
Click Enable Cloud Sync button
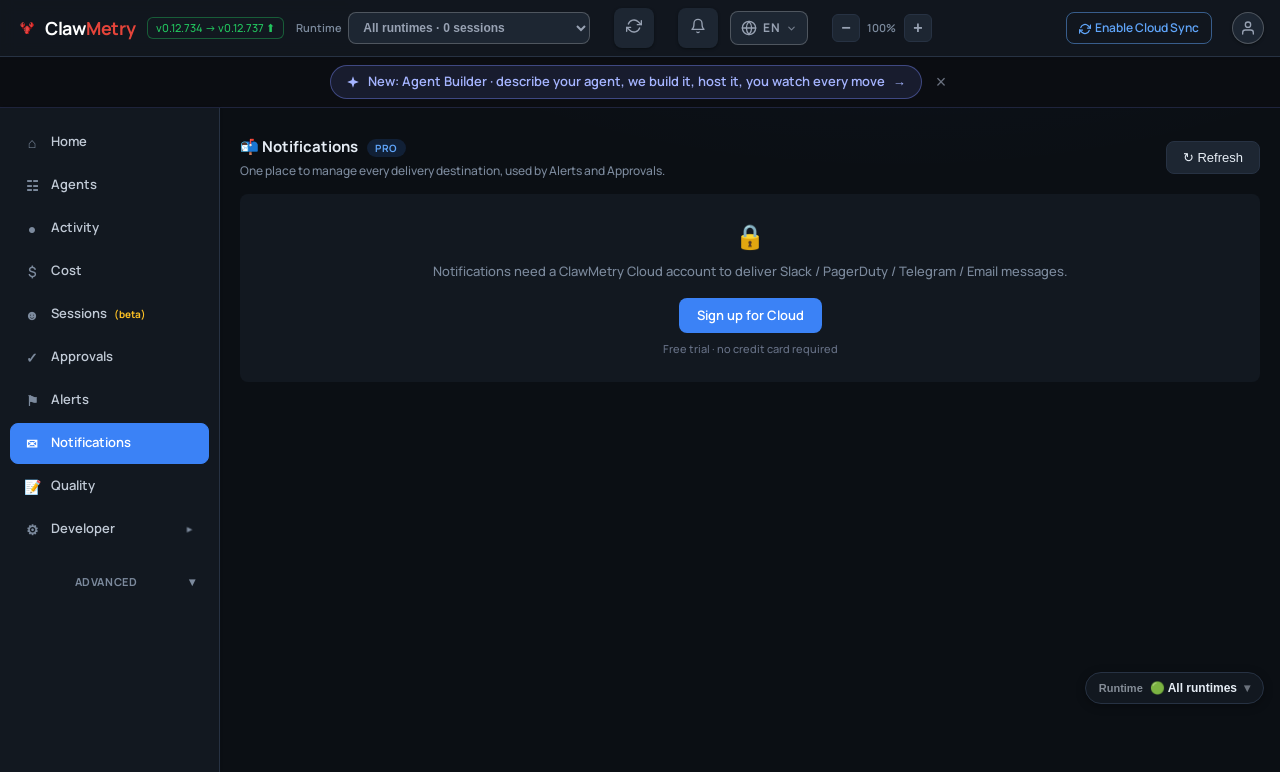[x=1139, y=28]
